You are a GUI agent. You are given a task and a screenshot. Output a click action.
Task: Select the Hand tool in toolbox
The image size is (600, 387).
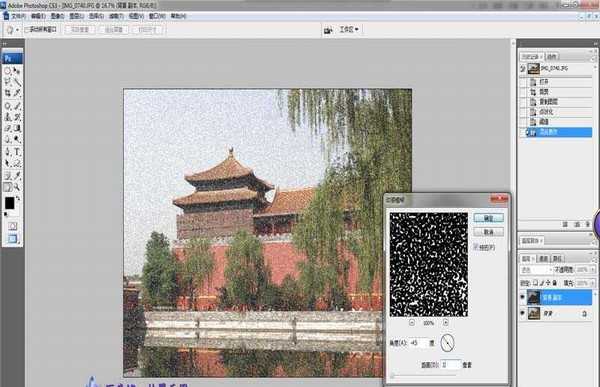pyautogui.click(x=8, y=187)
